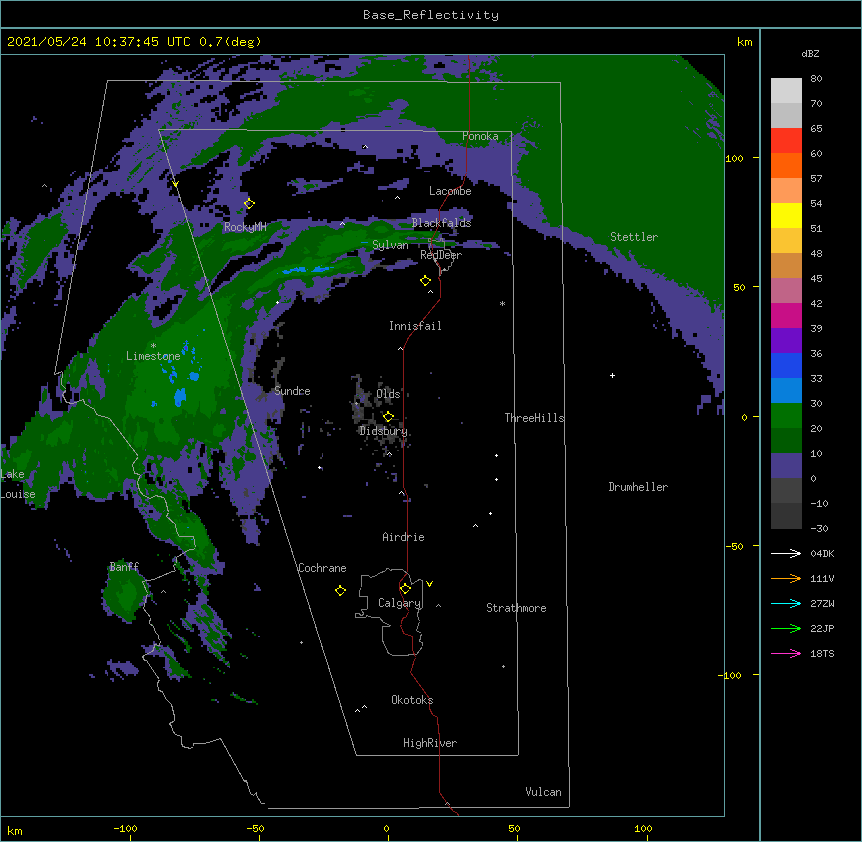The image size is (862, 842).
Task: Click the Airdrie label
Action: point(403,537)
